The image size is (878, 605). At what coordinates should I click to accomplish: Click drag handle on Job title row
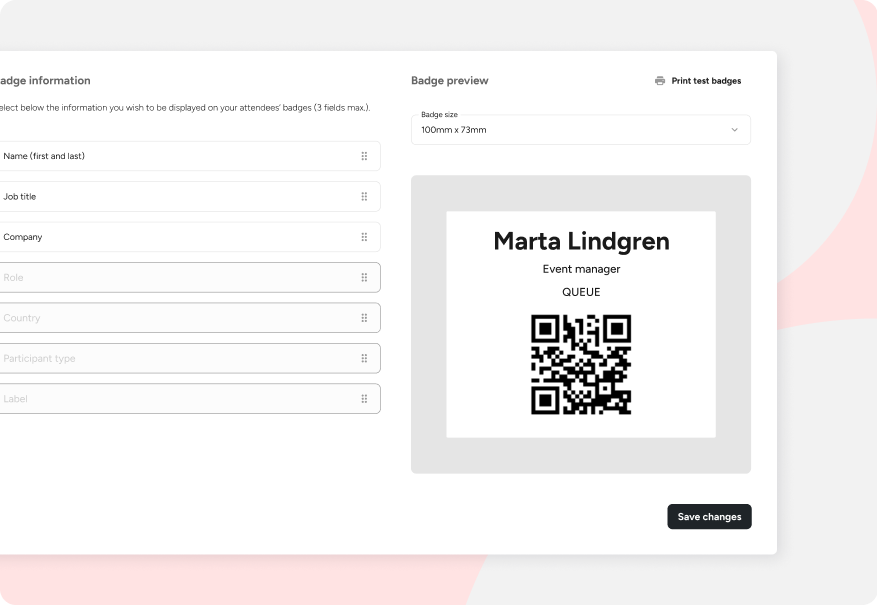(365, 197)
